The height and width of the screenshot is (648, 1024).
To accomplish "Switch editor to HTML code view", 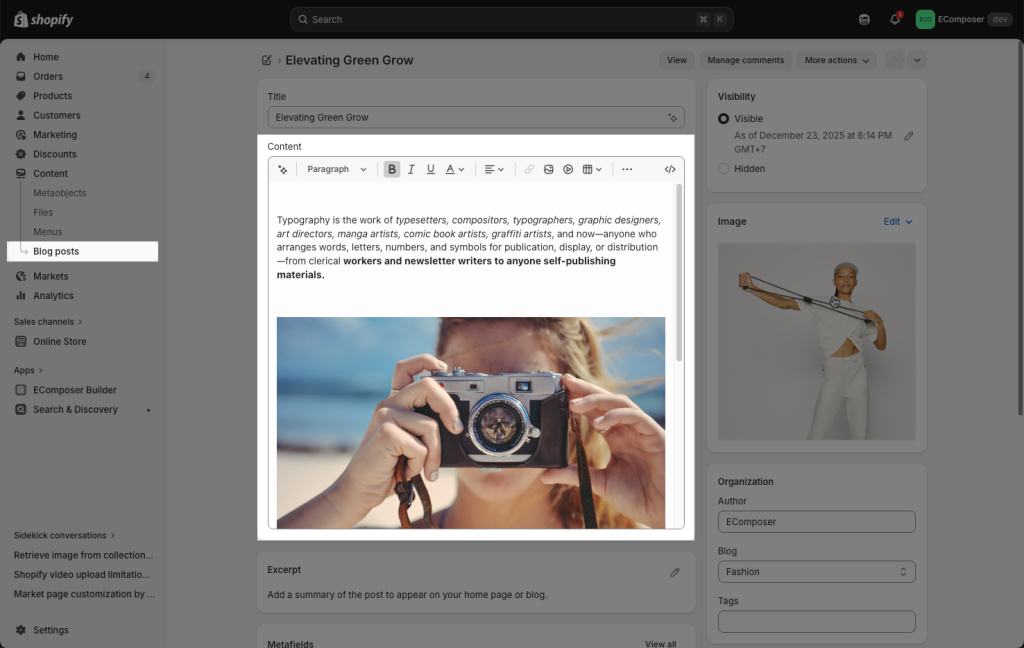I will (x=670, y=170).
